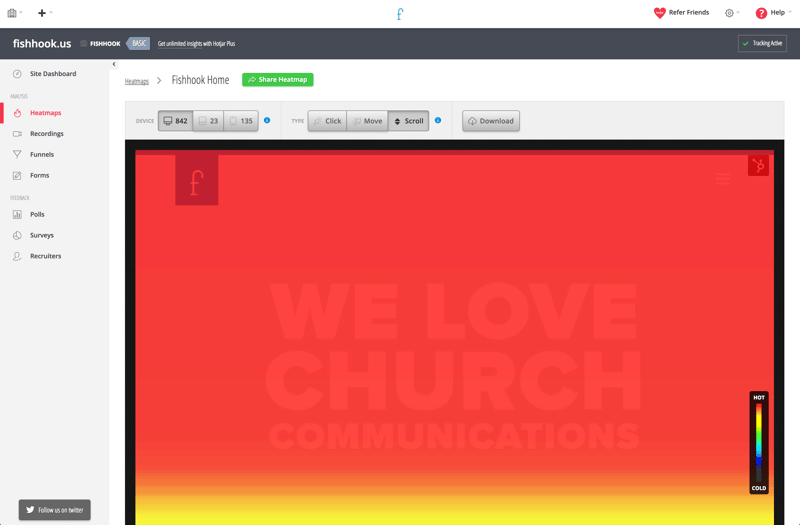This screenshot has width=800, height=525.
Task: Switch heatmap type to Click
Action: (x=328, y=121)
